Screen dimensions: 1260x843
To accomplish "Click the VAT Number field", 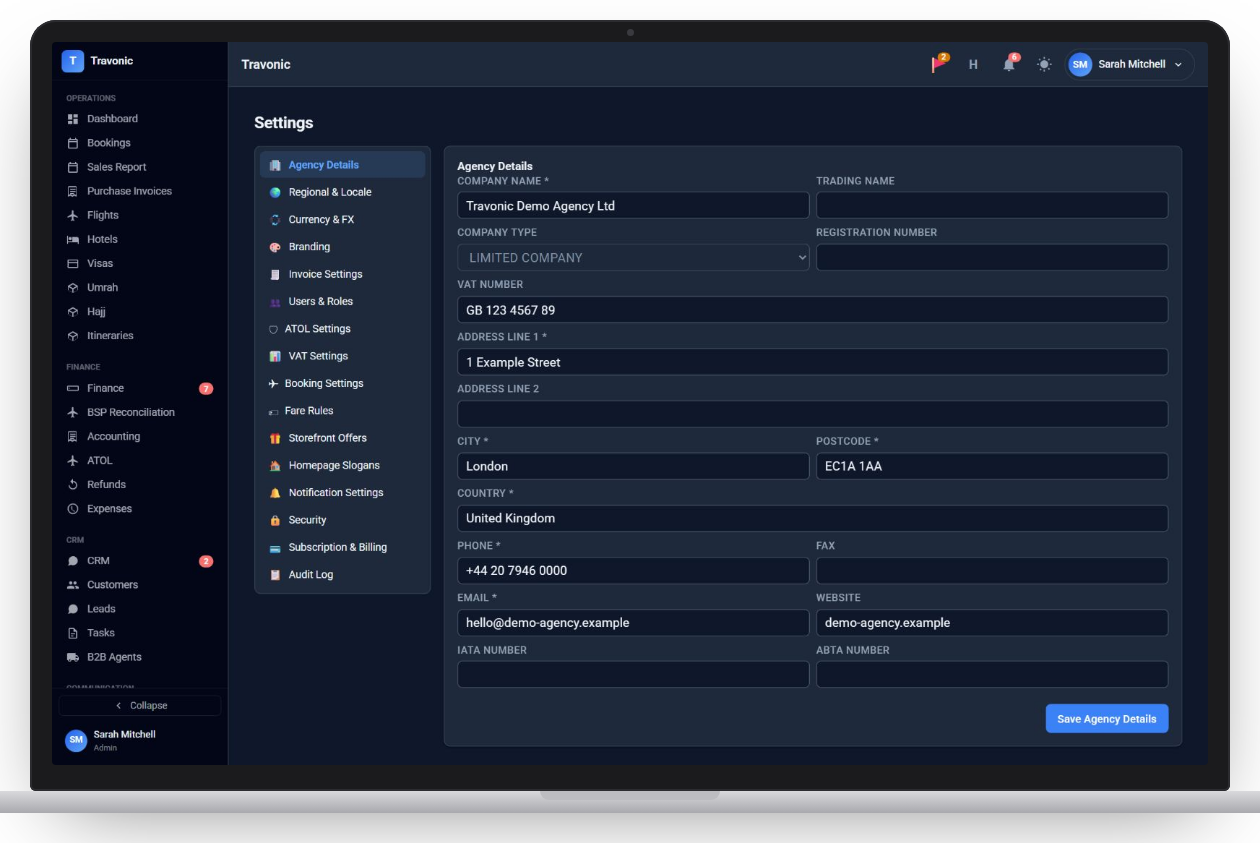I will 812,310.
